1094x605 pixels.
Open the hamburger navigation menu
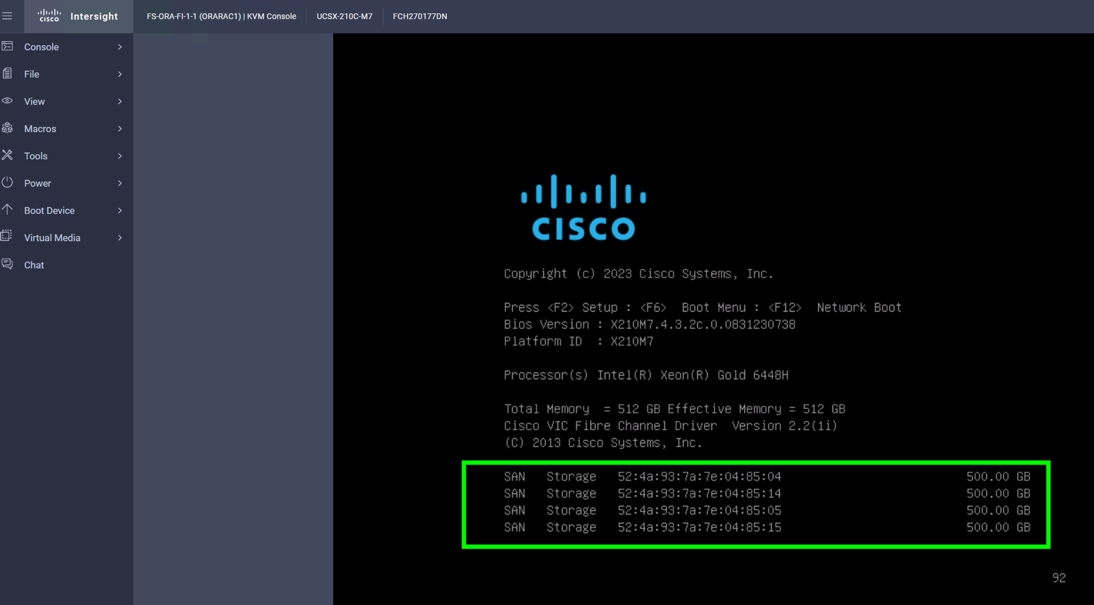(7, 16)
